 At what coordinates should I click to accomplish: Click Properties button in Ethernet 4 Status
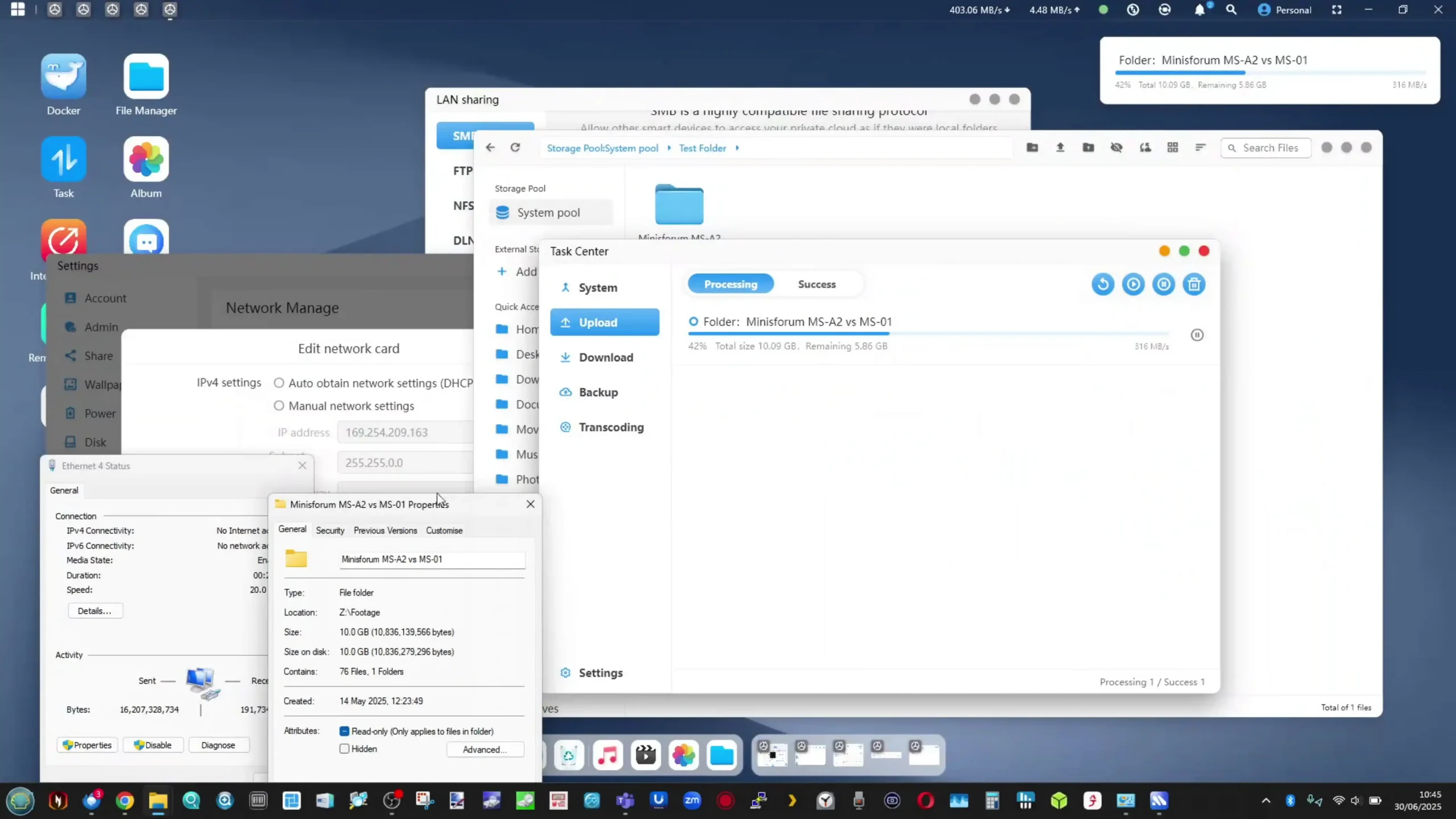[x=87, y=745]
